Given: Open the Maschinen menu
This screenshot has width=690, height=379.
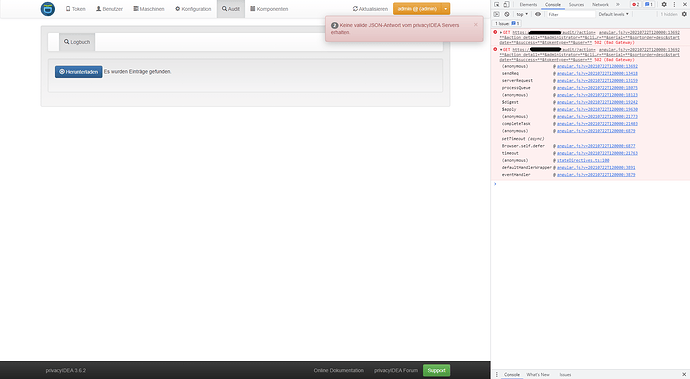Looking at the screenshot, I should click(x=149, y=9).
